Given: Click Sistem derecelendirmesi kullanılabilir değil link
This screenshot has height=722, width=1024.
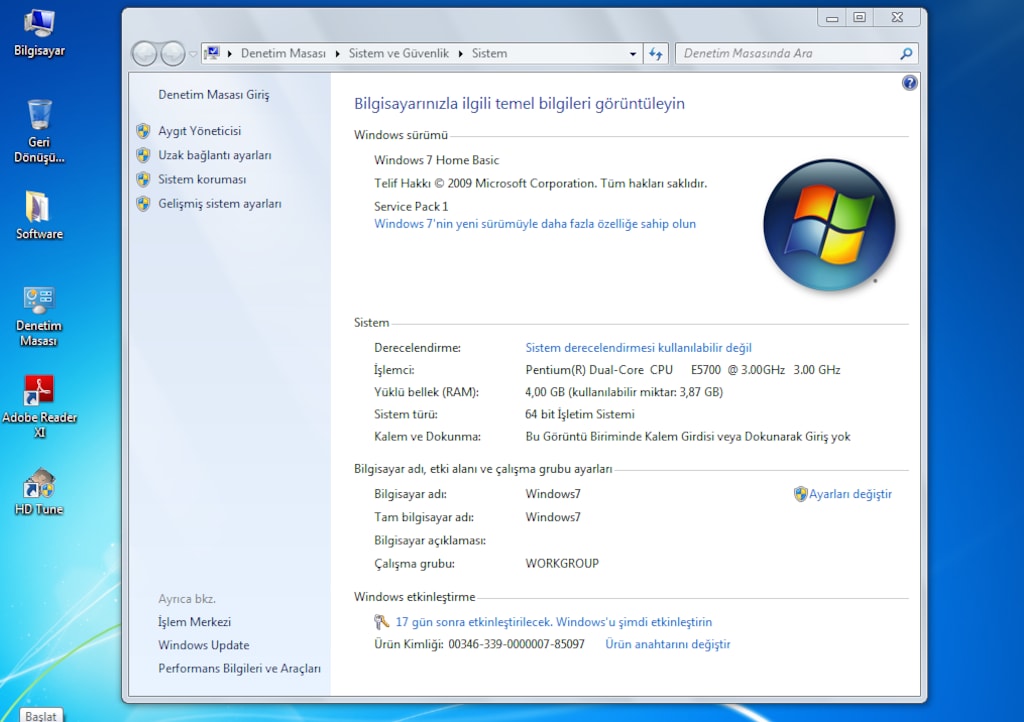Looking at the screenshot, I should [638, 348].
